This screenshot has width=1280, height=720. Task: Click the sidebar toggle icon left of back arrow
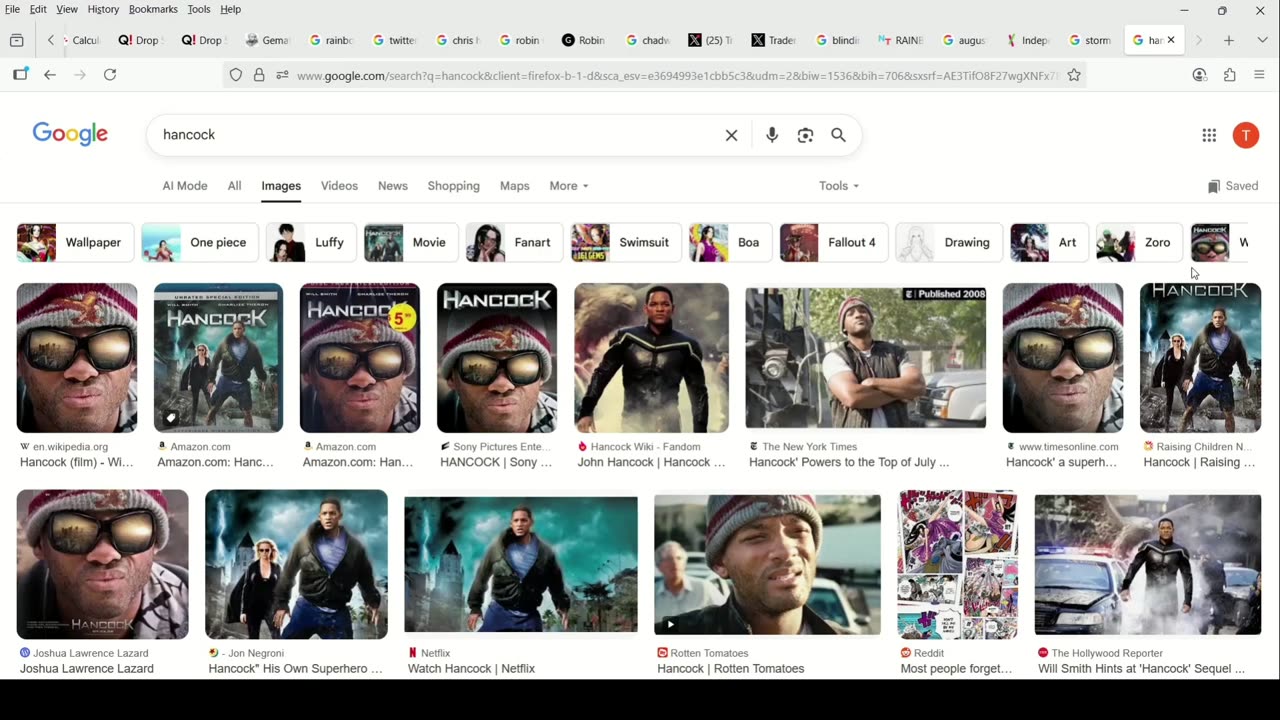click(20, 75)
